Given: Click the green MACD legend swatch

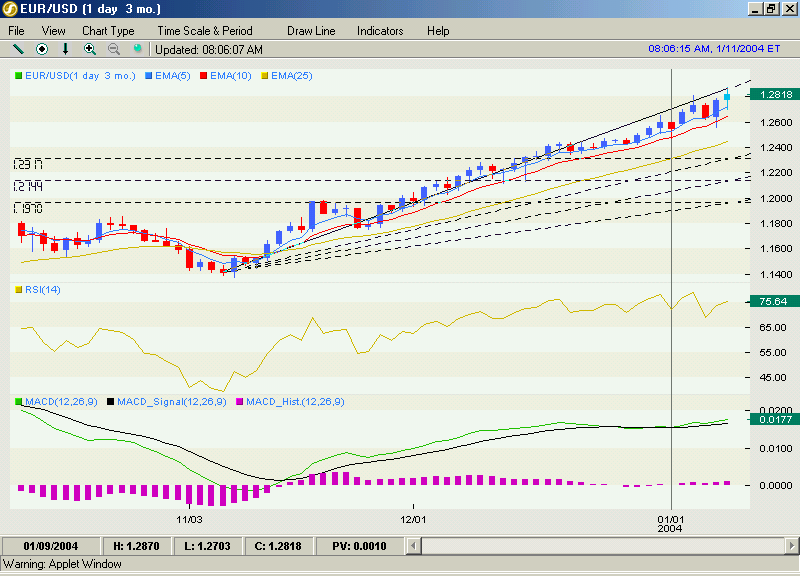Looking at the screenshot, I should tap(19, 402).
